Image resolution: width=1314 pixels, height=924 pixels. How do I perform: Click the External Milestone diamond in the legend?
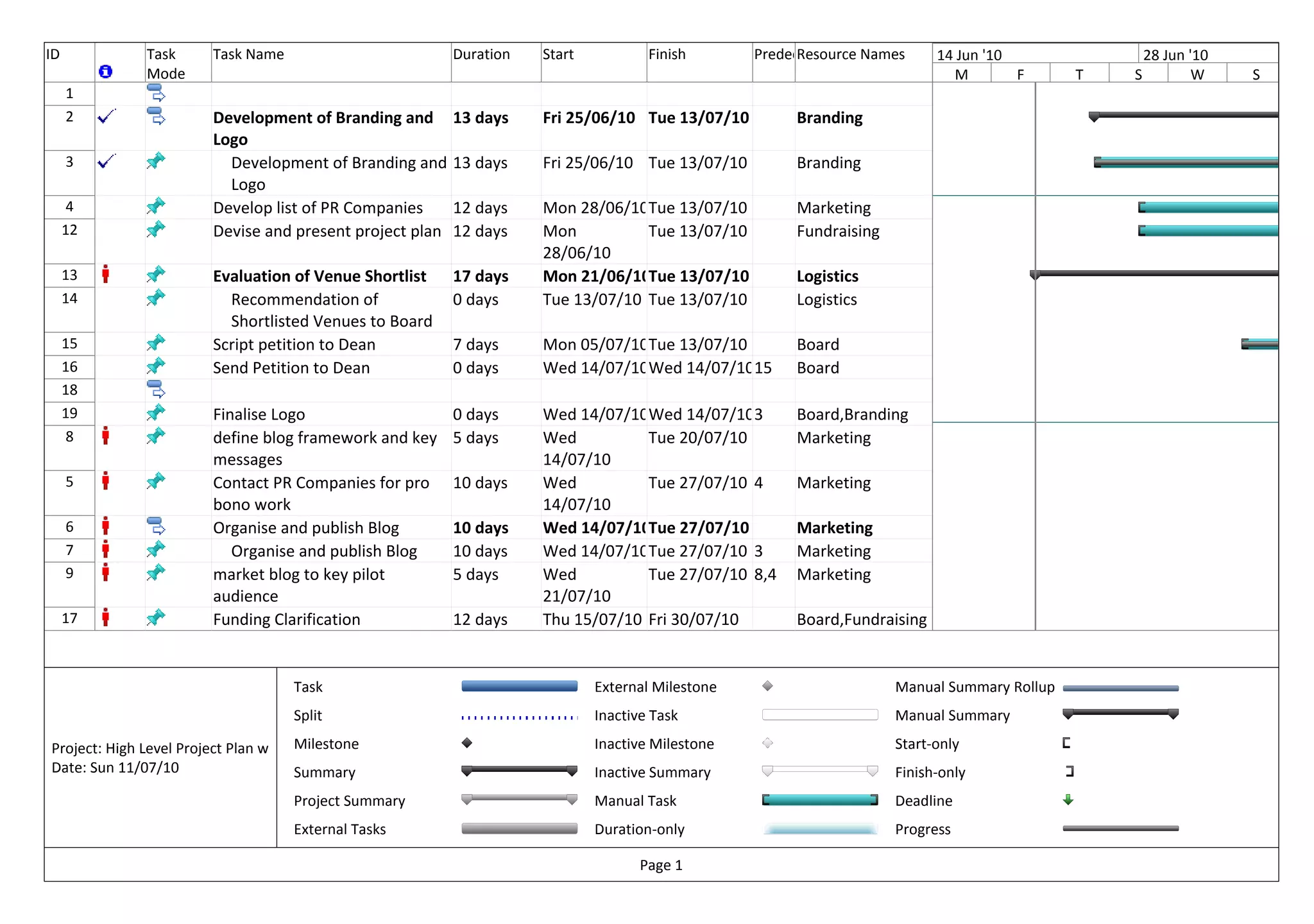[x=767, y=686]
